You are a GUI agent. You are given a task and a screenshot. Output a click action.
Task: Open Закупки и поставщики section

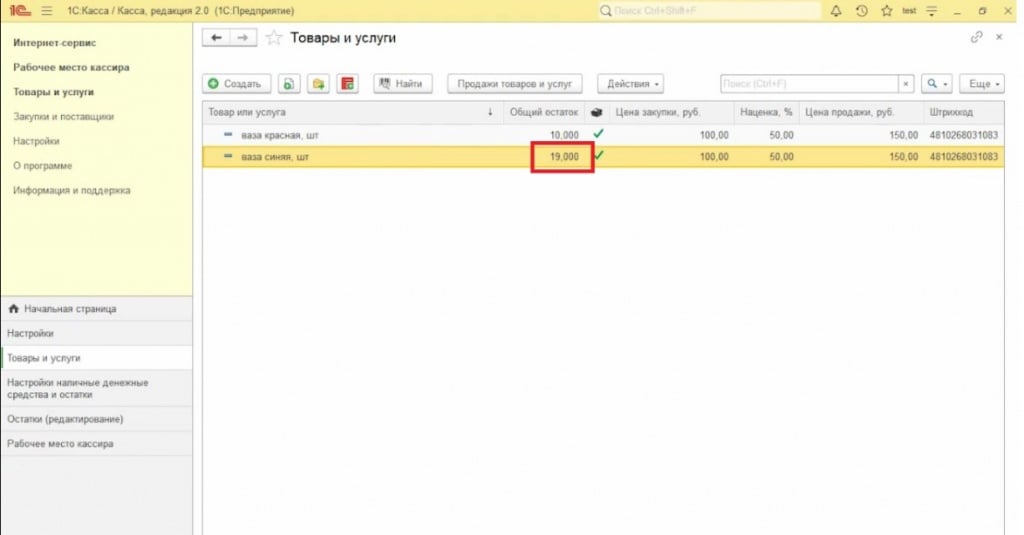(x=63, y=116)
